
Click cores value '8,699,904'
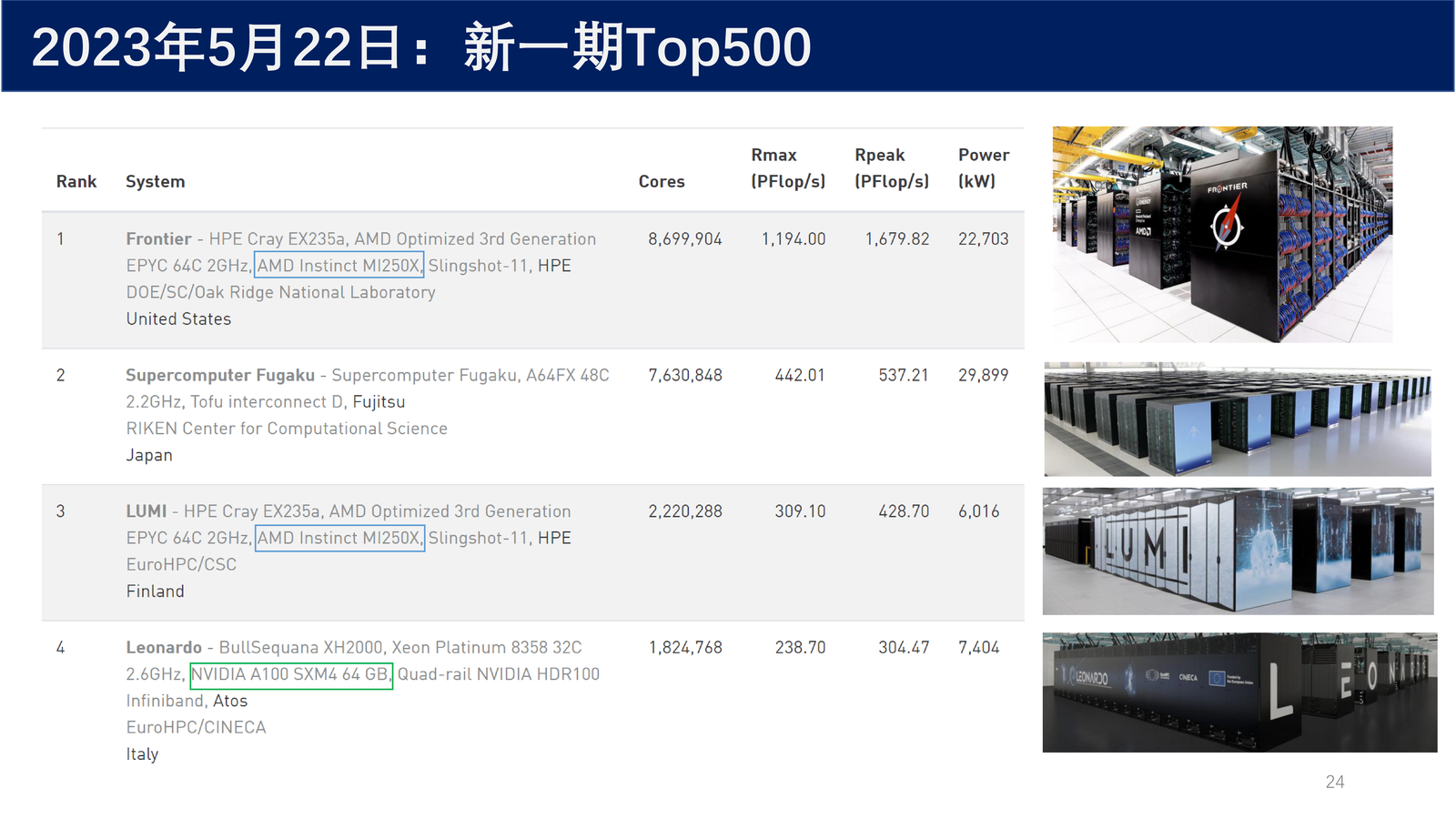(685, 239)
